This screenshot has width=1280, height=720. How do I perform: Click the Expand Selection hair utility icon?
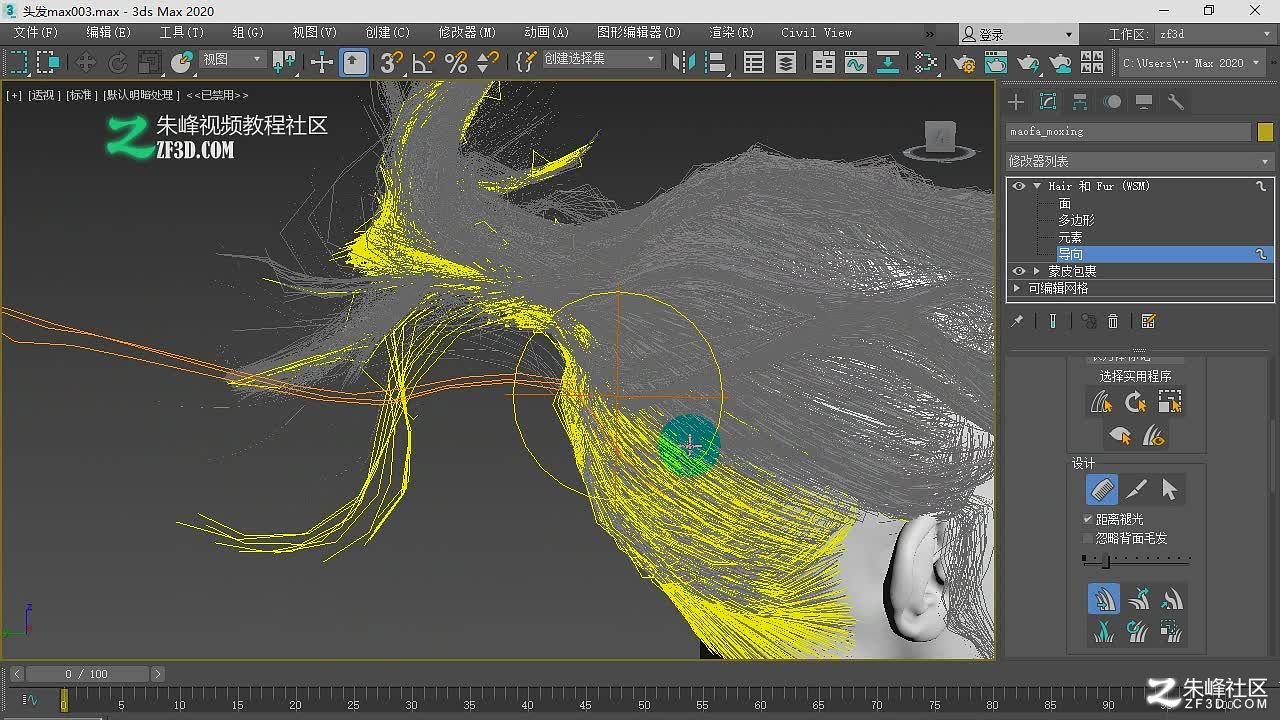(1170, 402)
